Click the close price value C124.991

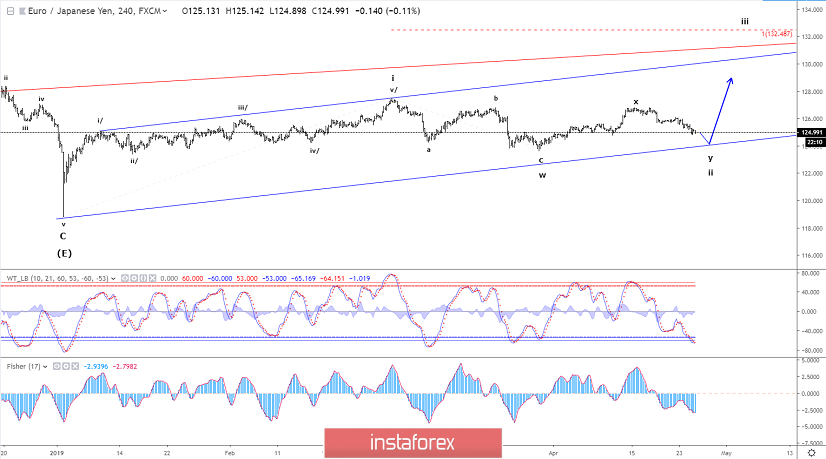click(x=330, y=11)
